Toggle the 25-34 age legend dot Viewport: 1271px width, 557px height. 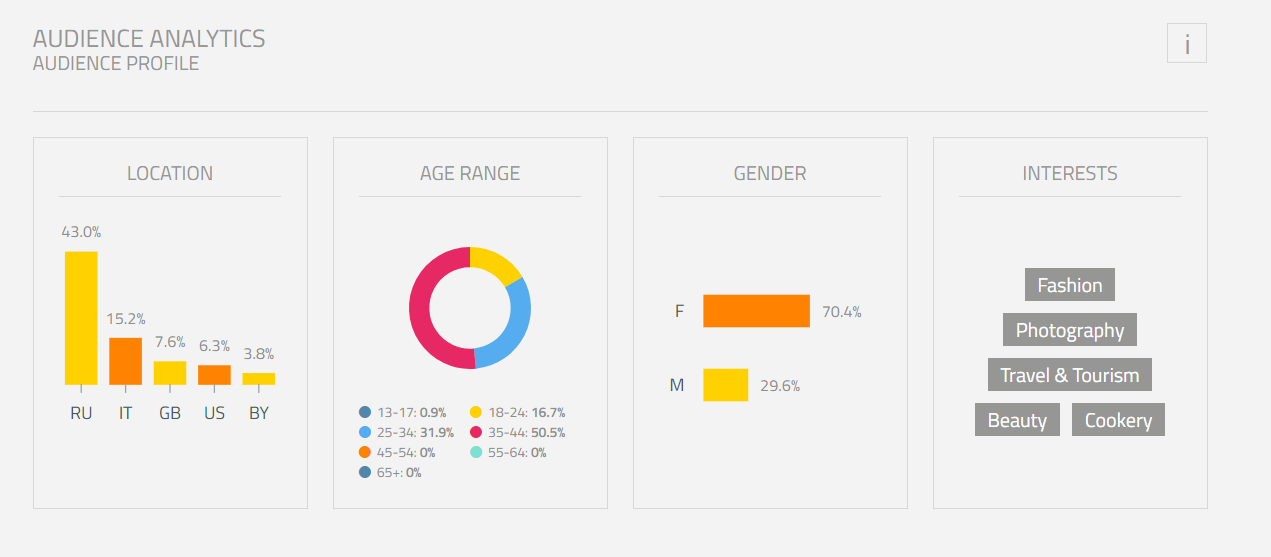(x=365, y=432)
